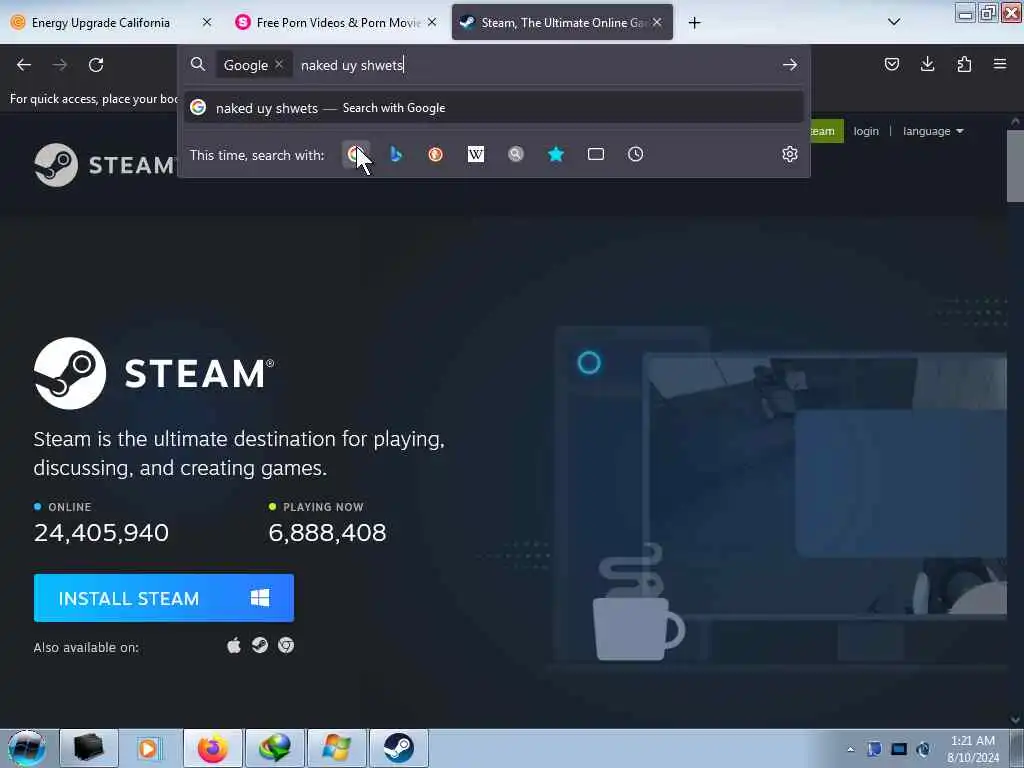This screenshot has height=768, width=1024.
Task: Open the black box app in taskbar
Action: [89, 748]
